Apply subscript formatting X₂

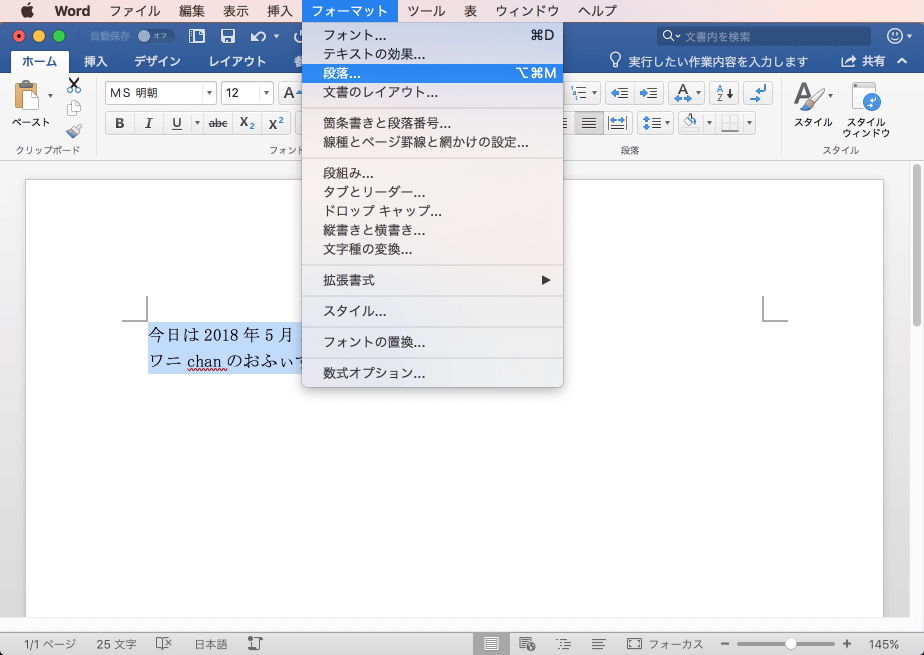(x=247, y=123)
